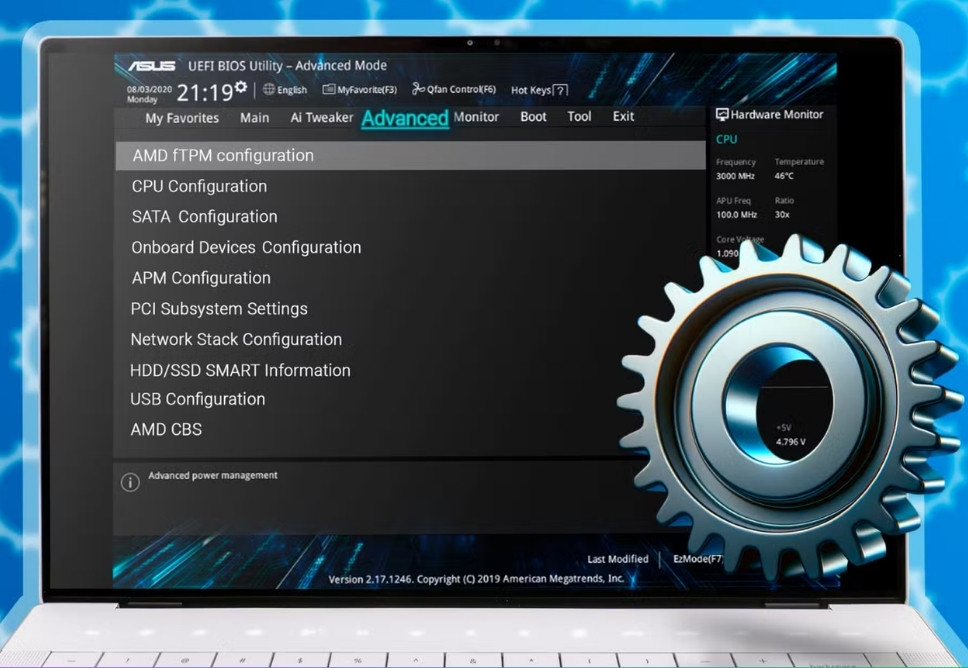Expand AMD fTPM configuration
968x668 pixels.
(x=223, y=156)
